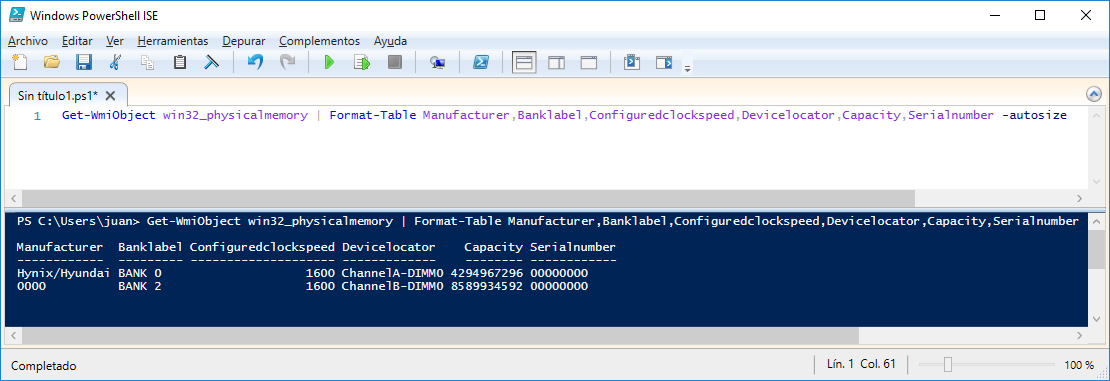
Task: Cut selection with scissors icon
Action: (115, 62)
